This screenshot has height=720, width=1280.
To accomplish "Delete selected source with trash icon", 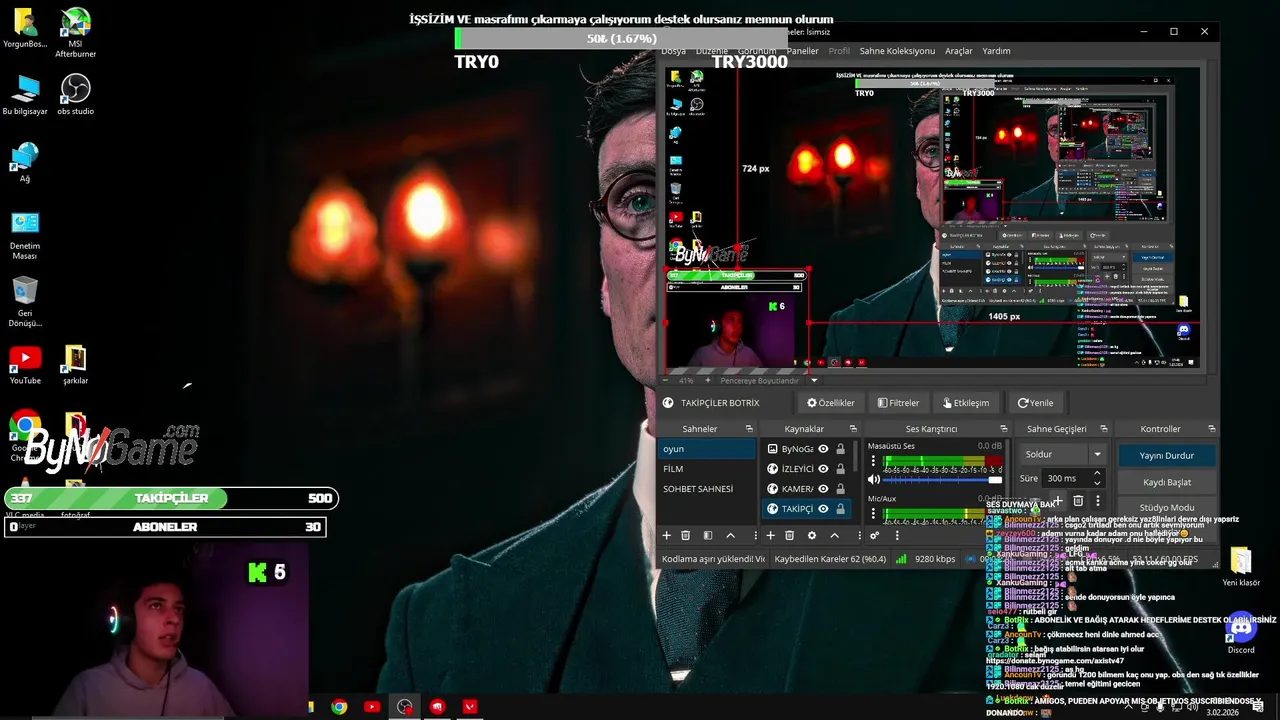I will [790, 536].
